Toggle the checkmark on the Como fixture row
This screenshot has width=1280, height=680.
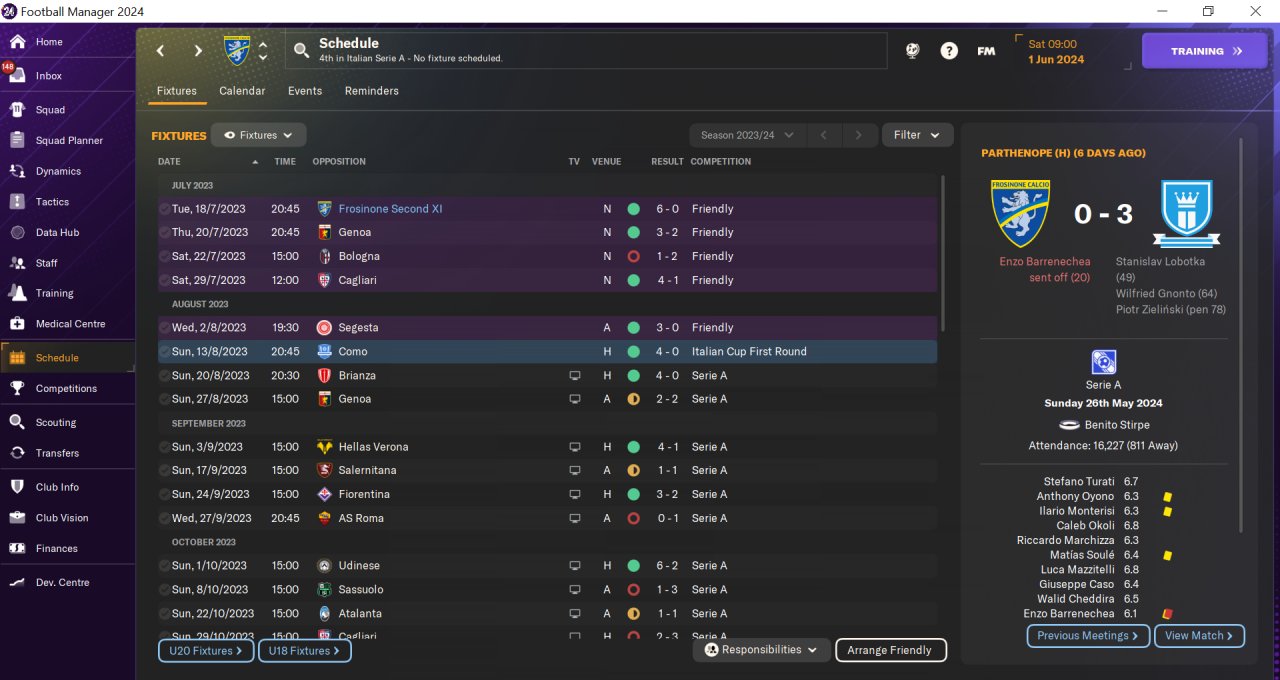pyautogui.click(x=164, y=352)
